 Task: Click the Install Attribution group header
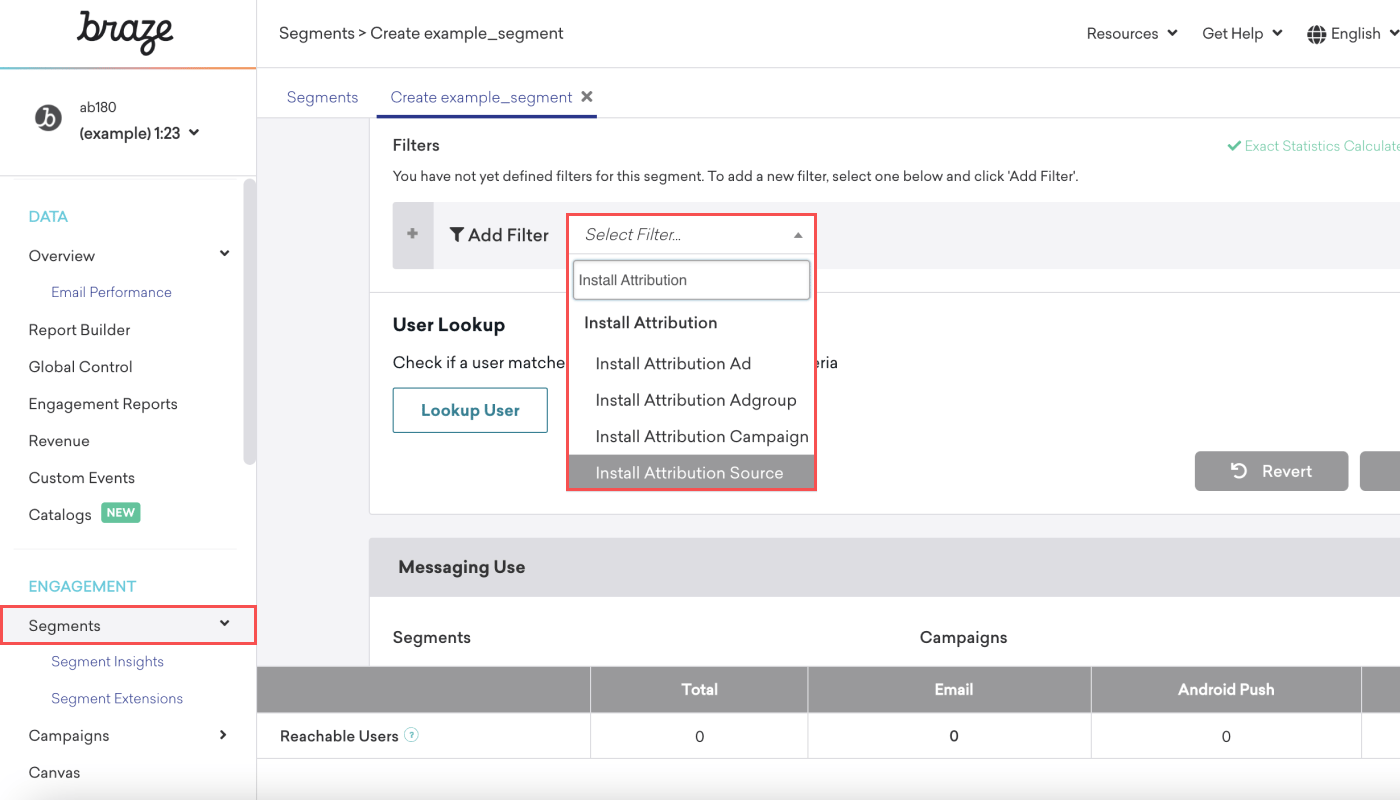pyautogui.click(x=651, y=323)
